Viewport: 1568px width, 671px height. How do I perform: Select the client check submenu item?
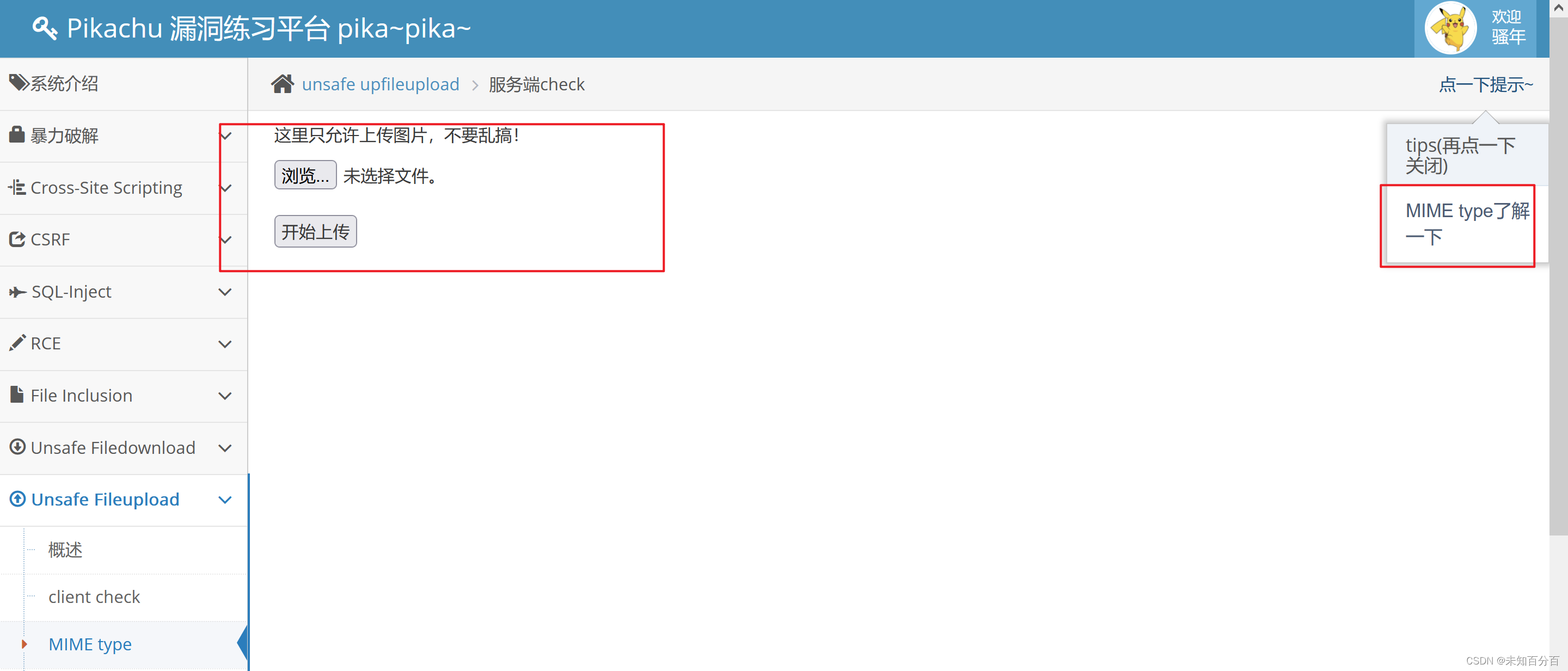pyautogui.click(x=124, y=597)
